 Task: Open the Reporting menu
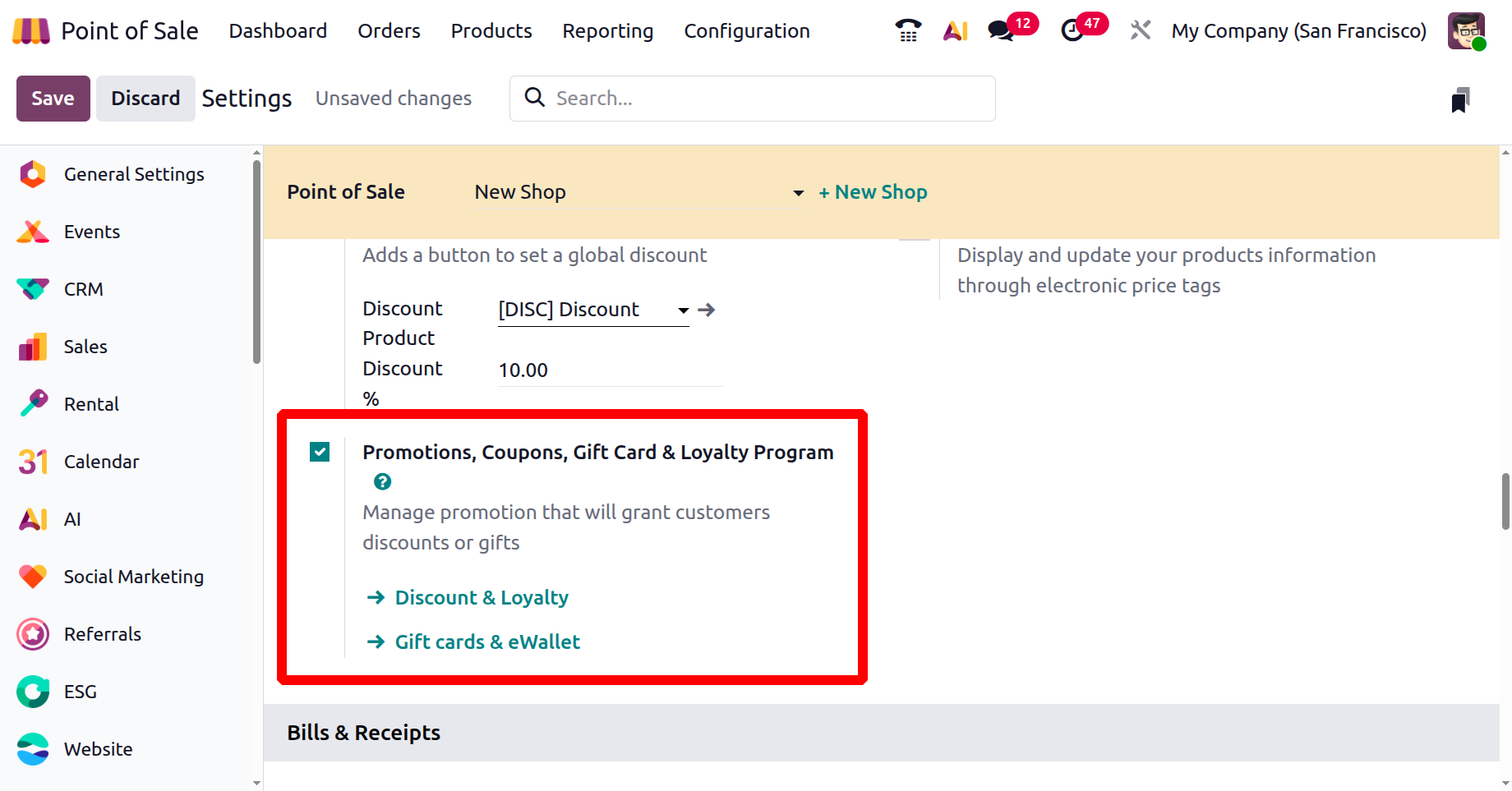point(608,31)
